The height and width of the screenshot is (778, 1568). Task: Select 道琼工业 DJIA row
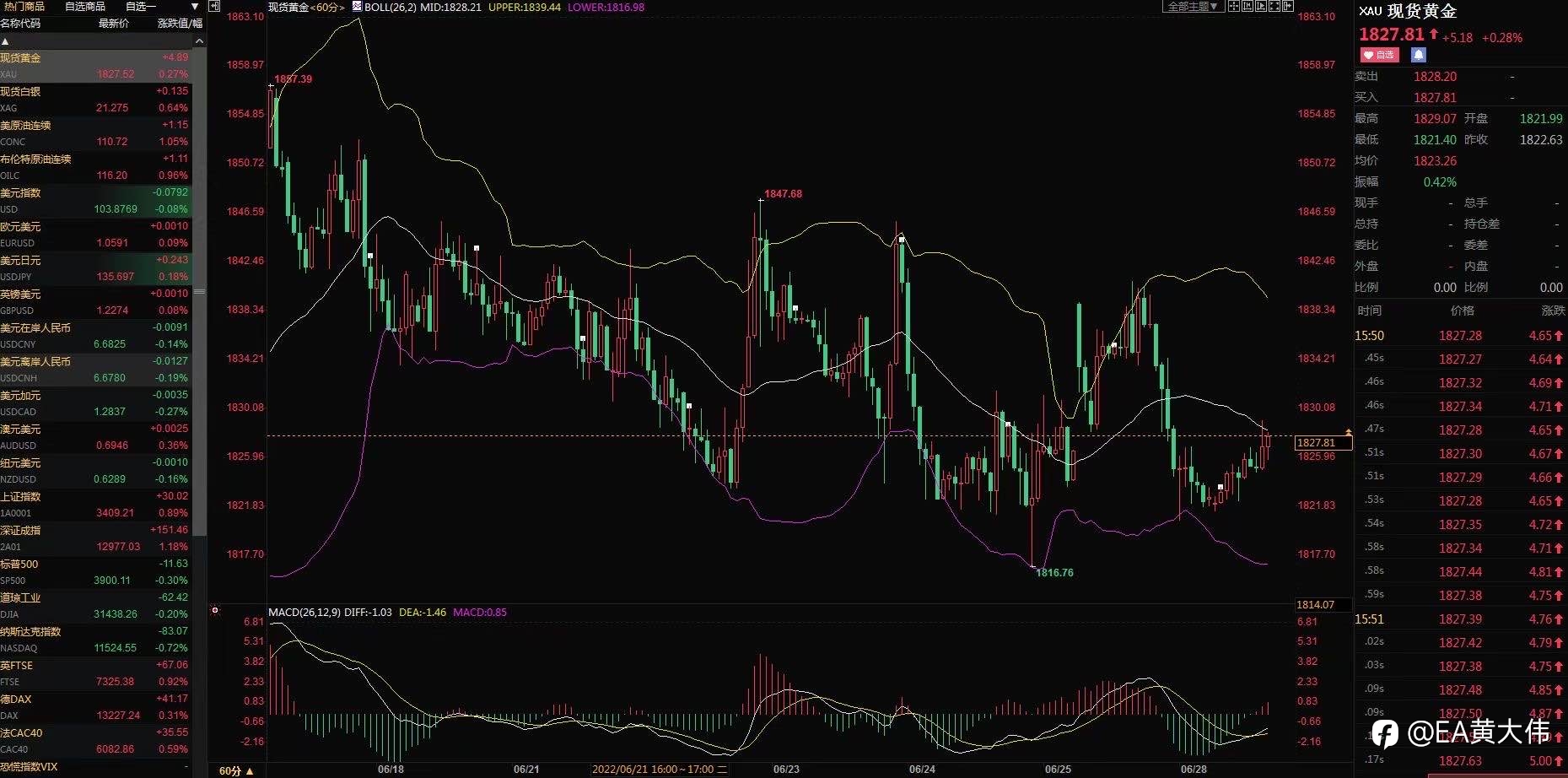click(x=96, y=606)
